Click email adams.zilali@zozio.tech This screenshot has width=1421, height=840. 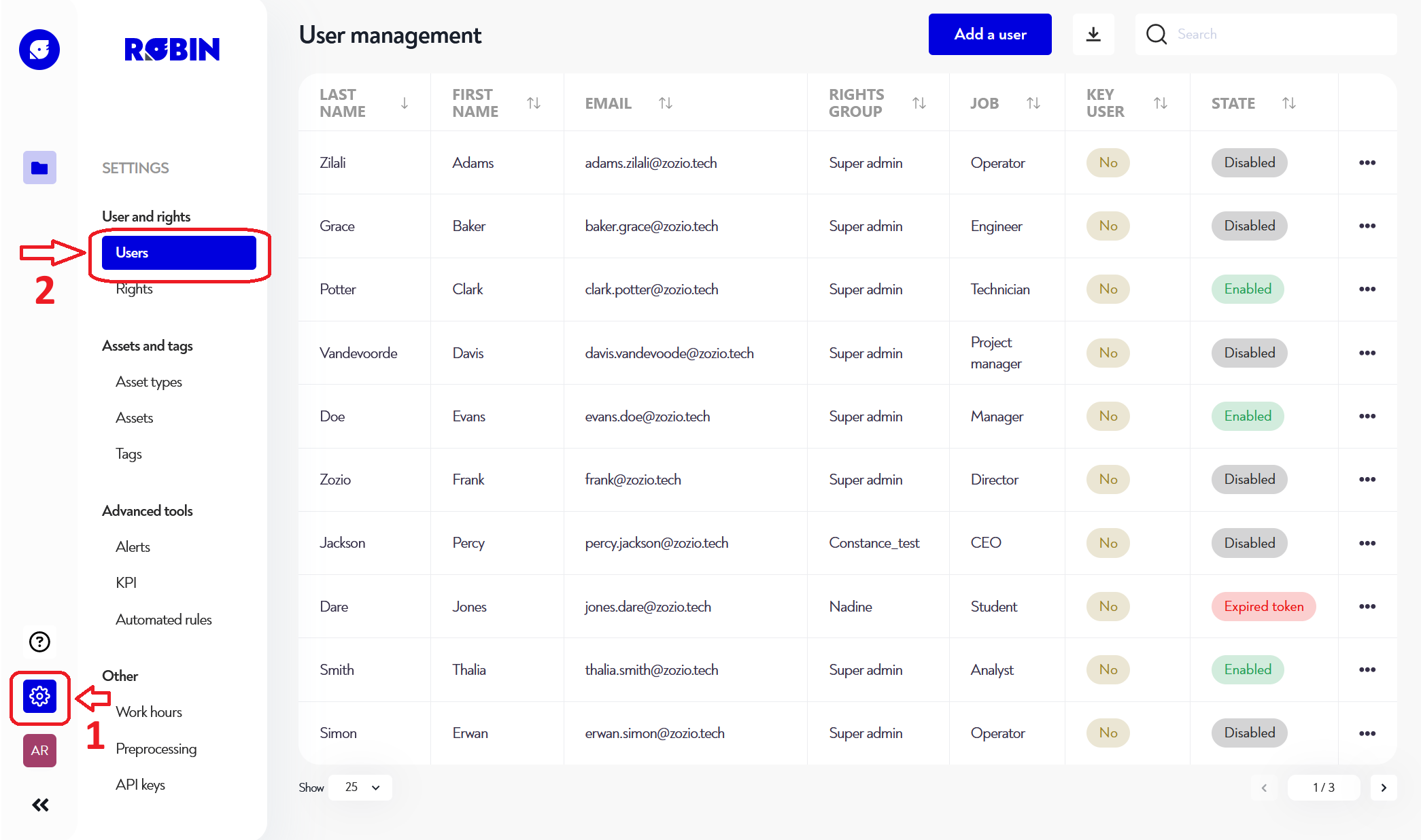coord(651,163)
